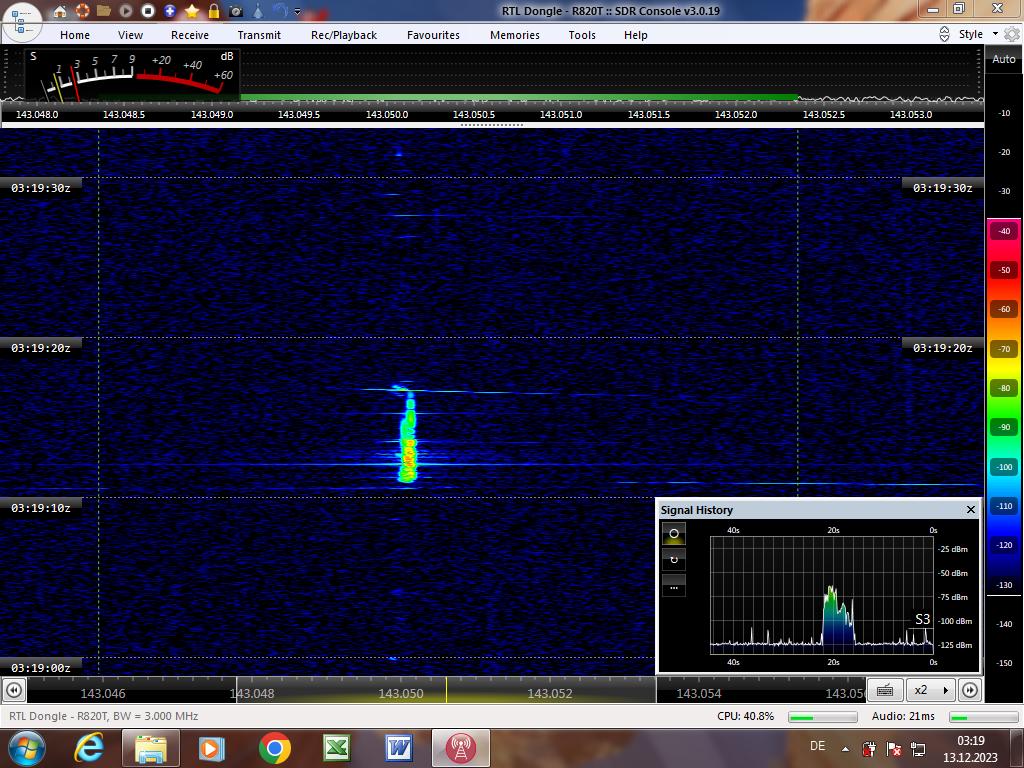This screenshot has width=1024, height=768.
Task: Open Excel from taskbar
Action: [337, 748]
